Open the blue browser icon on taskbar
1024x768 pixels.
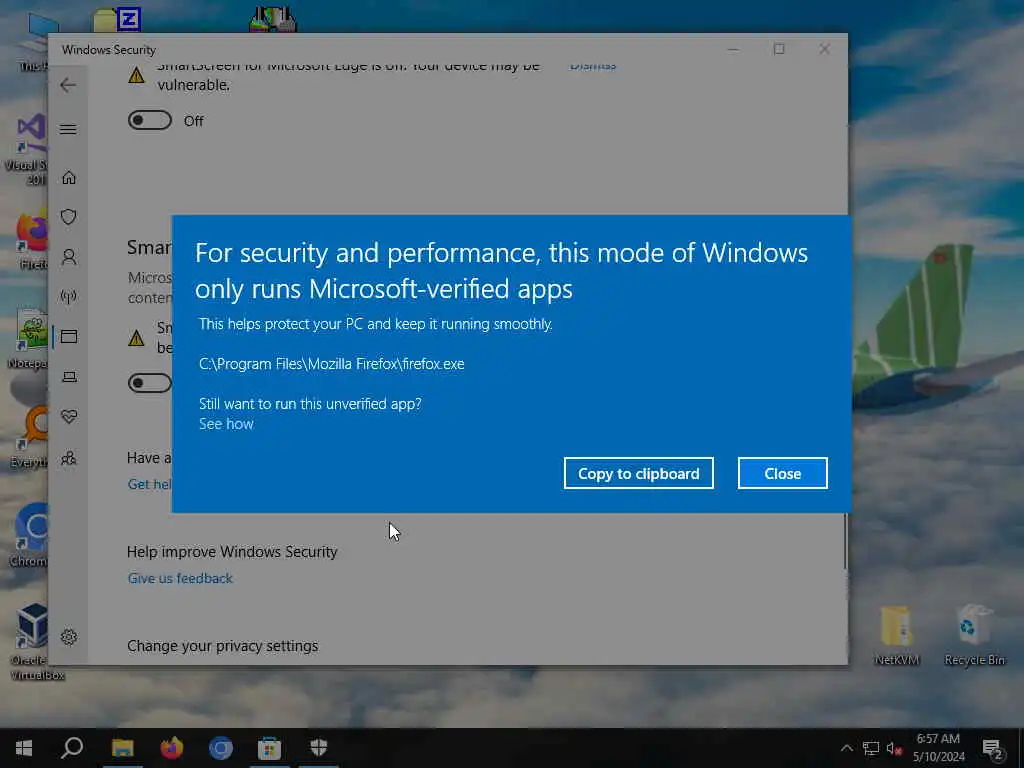pyautogui.click(x=221, y=748)
